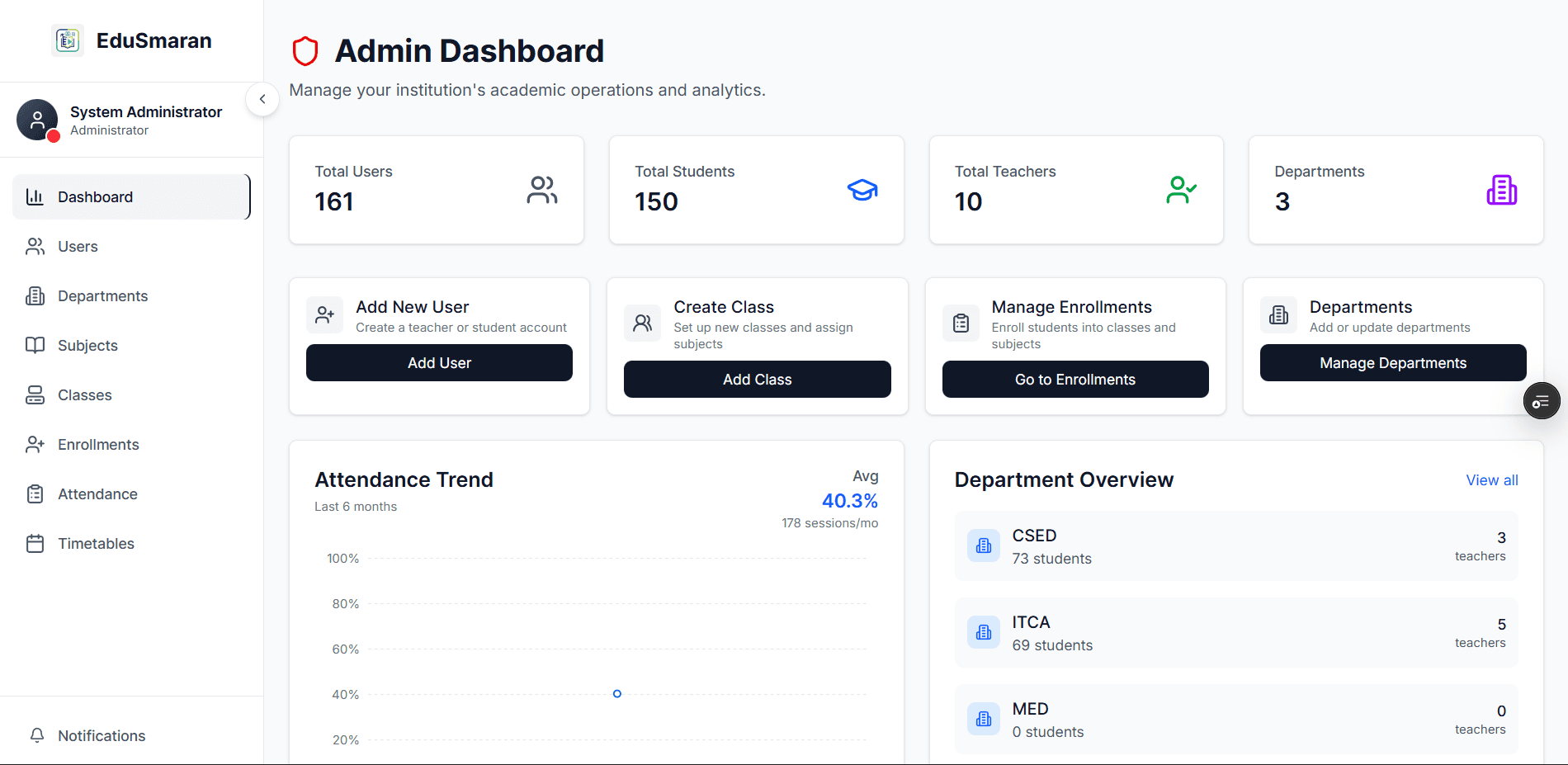1568x765 pixels.
Task: Click the System Administrator profile avatar
Action: tap(37, 120)
